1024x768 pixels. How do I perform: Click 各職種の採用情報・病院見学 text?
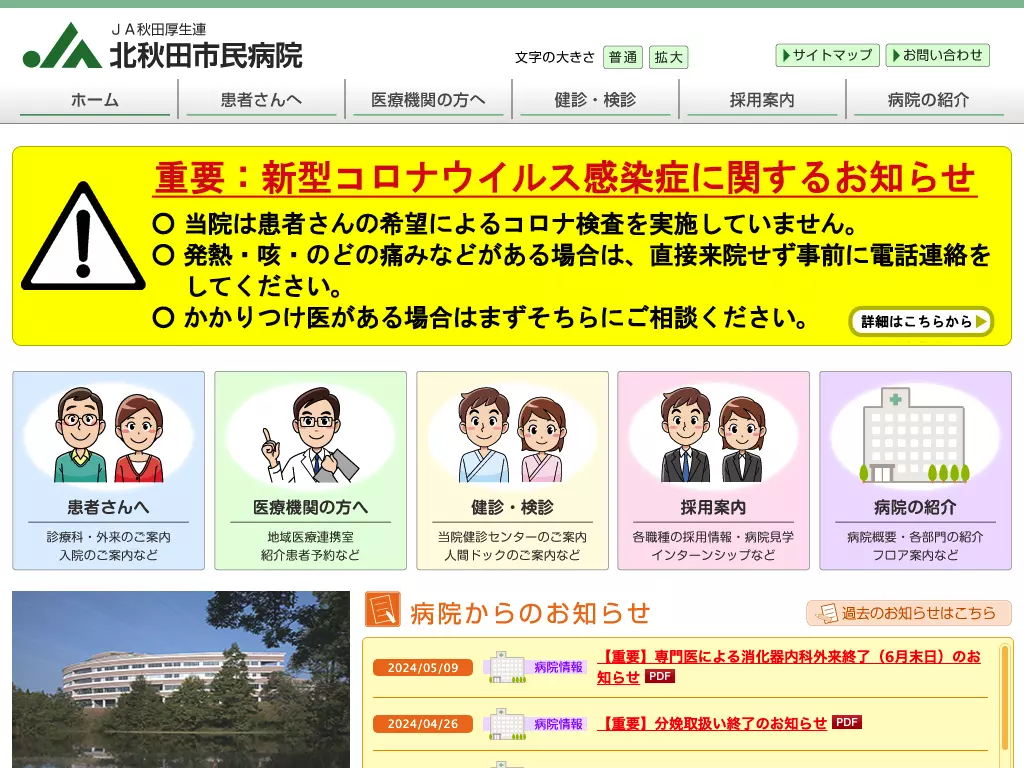pos(713,537)
